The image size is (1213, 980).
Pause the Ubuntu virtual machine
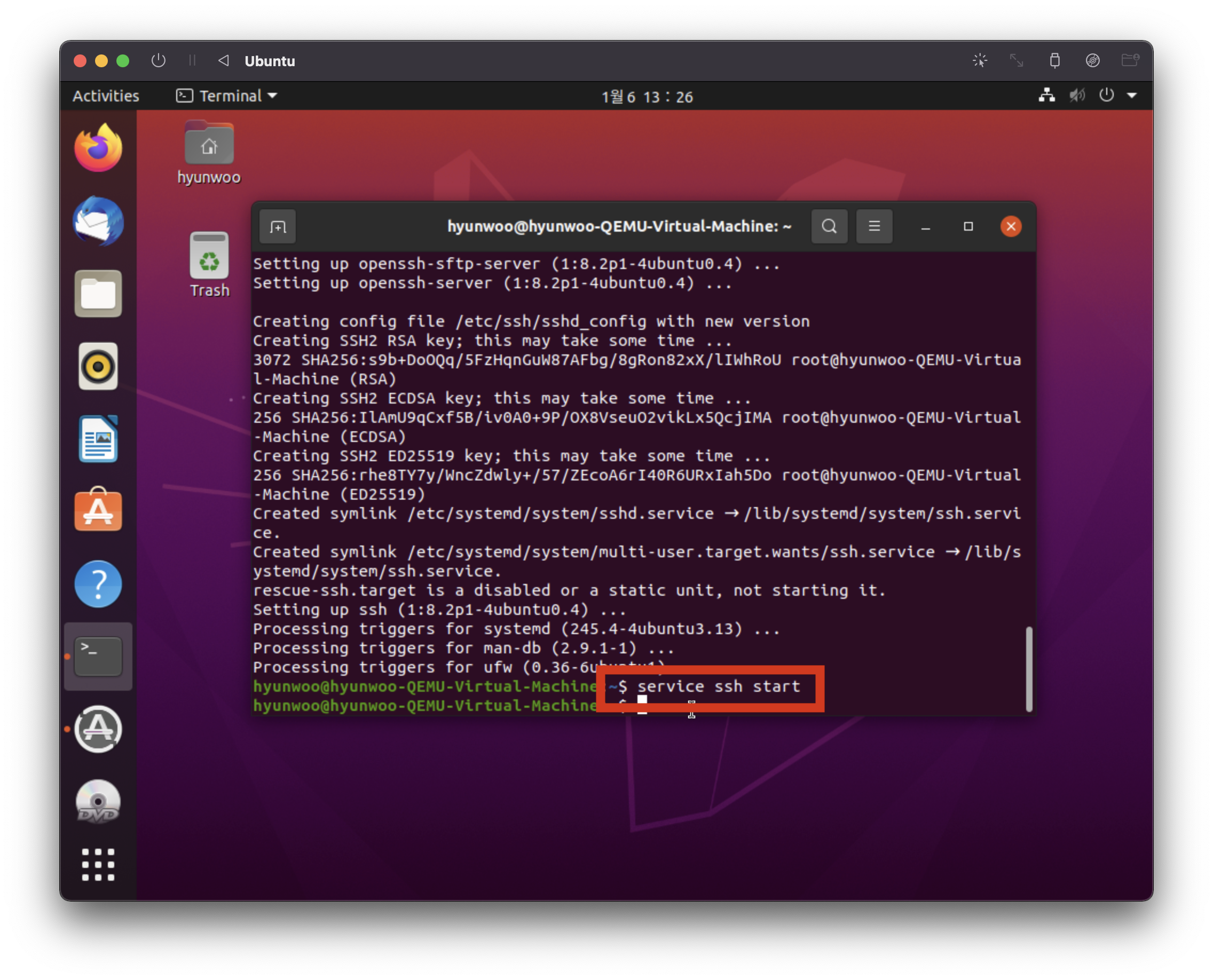tap(192, 60)
